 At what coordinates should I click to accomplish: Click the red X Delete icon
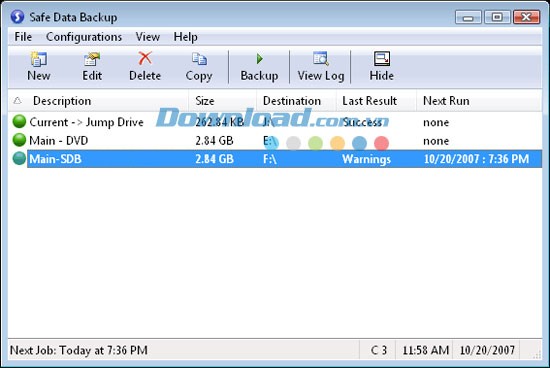(145, 58)
